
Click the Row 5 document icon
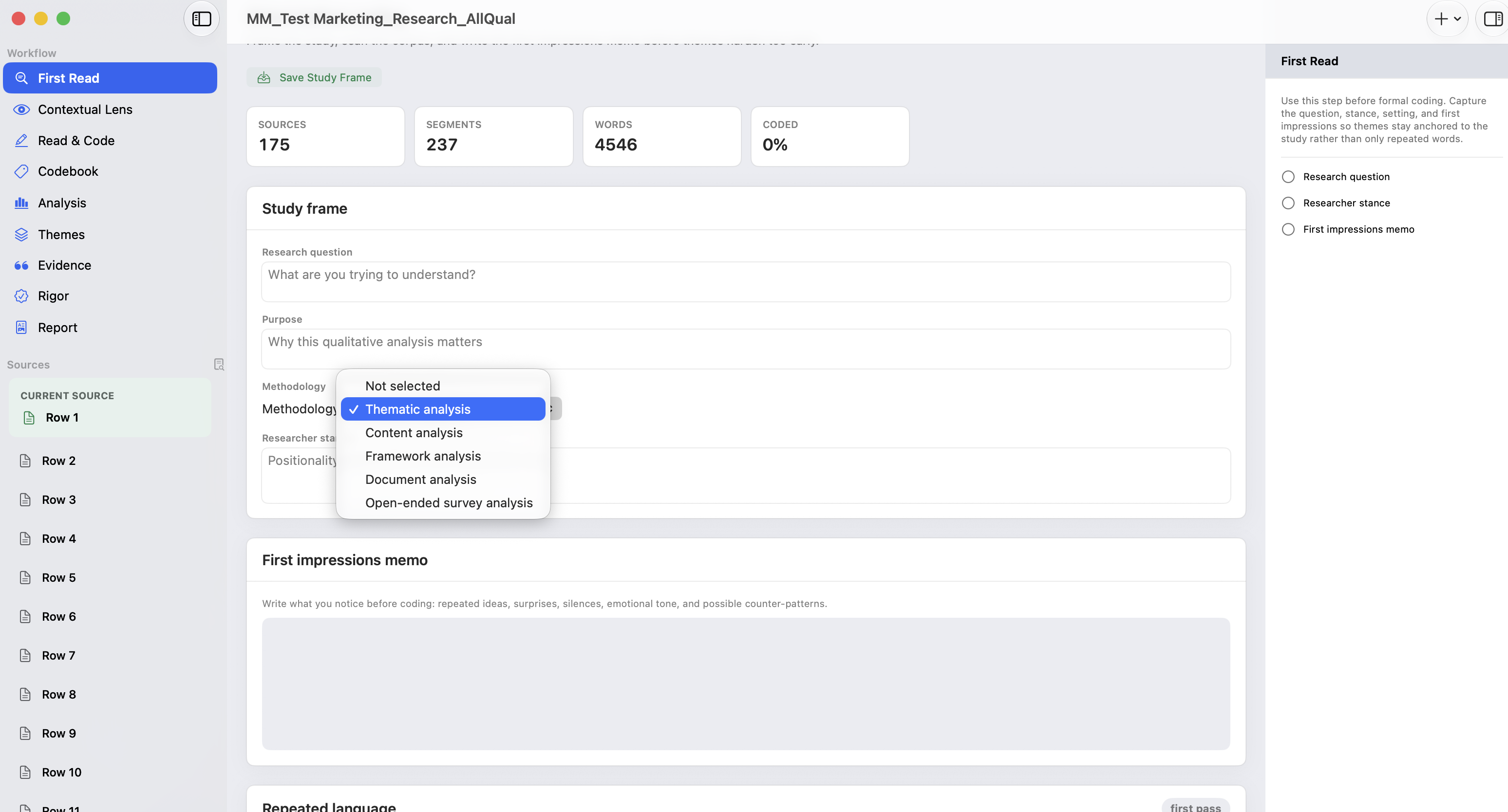point(25,578)
